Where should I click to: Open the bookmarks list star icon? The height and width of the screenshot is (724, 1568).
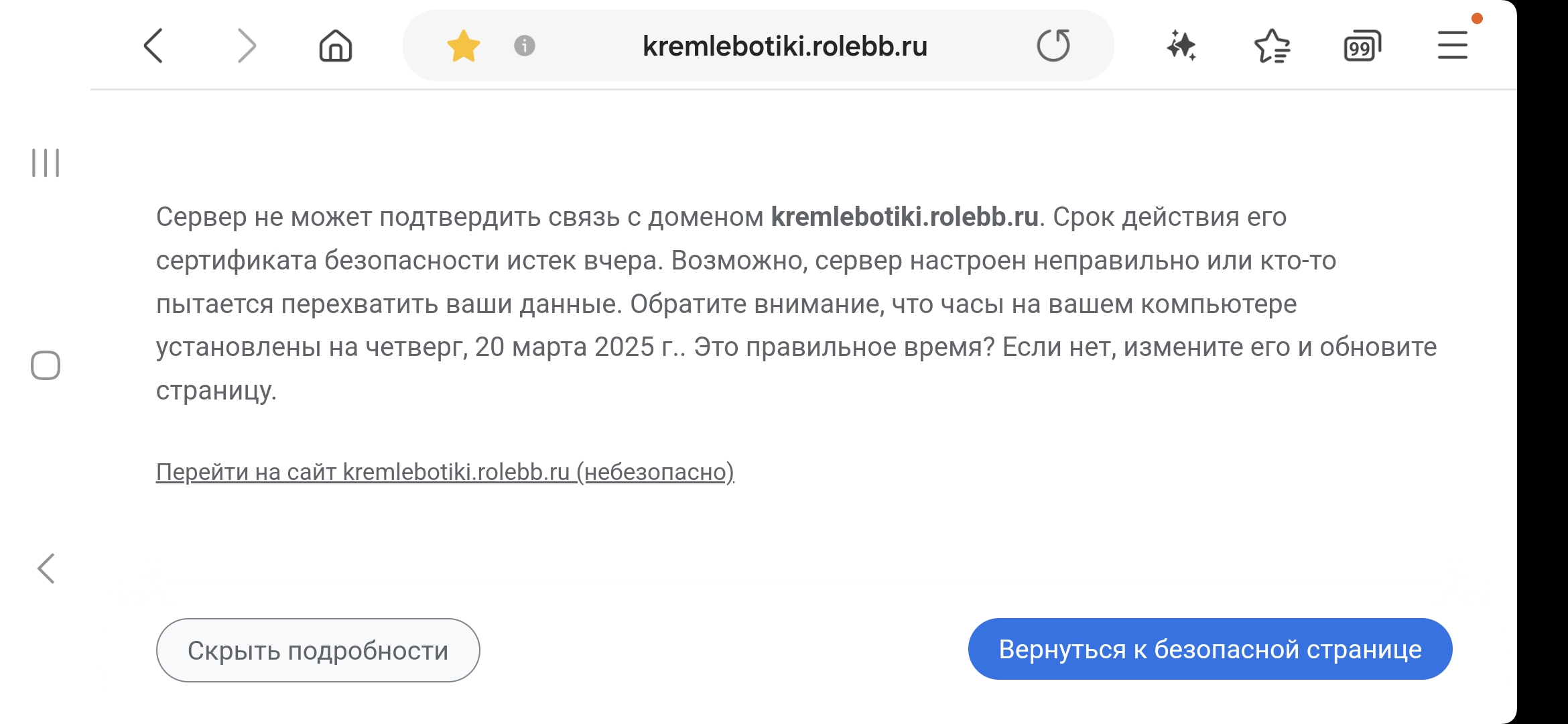pos(1272,46)
